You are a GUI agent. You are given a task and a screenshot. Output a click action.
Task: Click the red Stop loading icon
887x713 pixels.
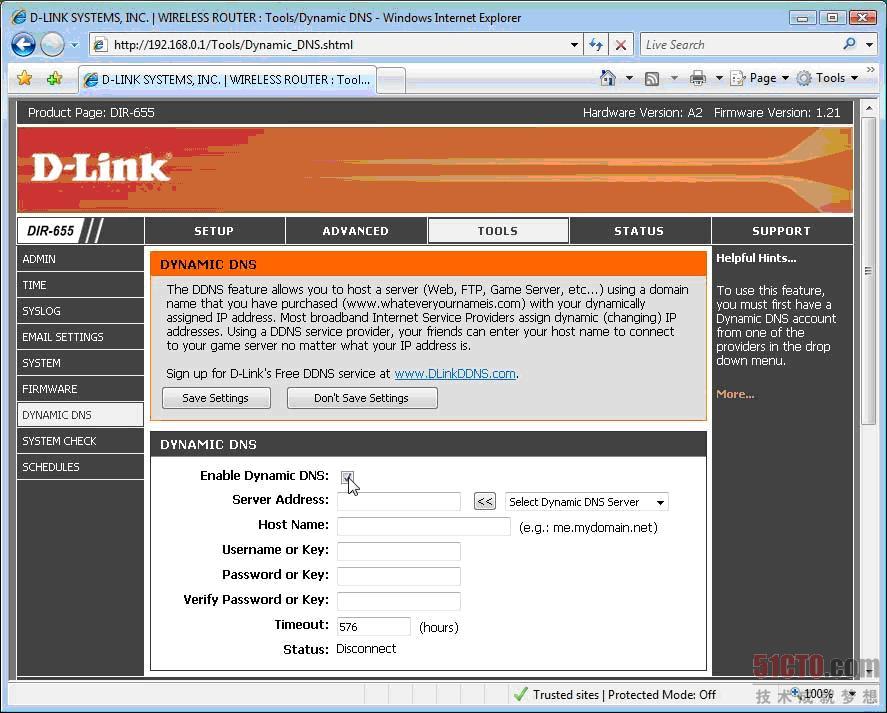pos(621,45)
